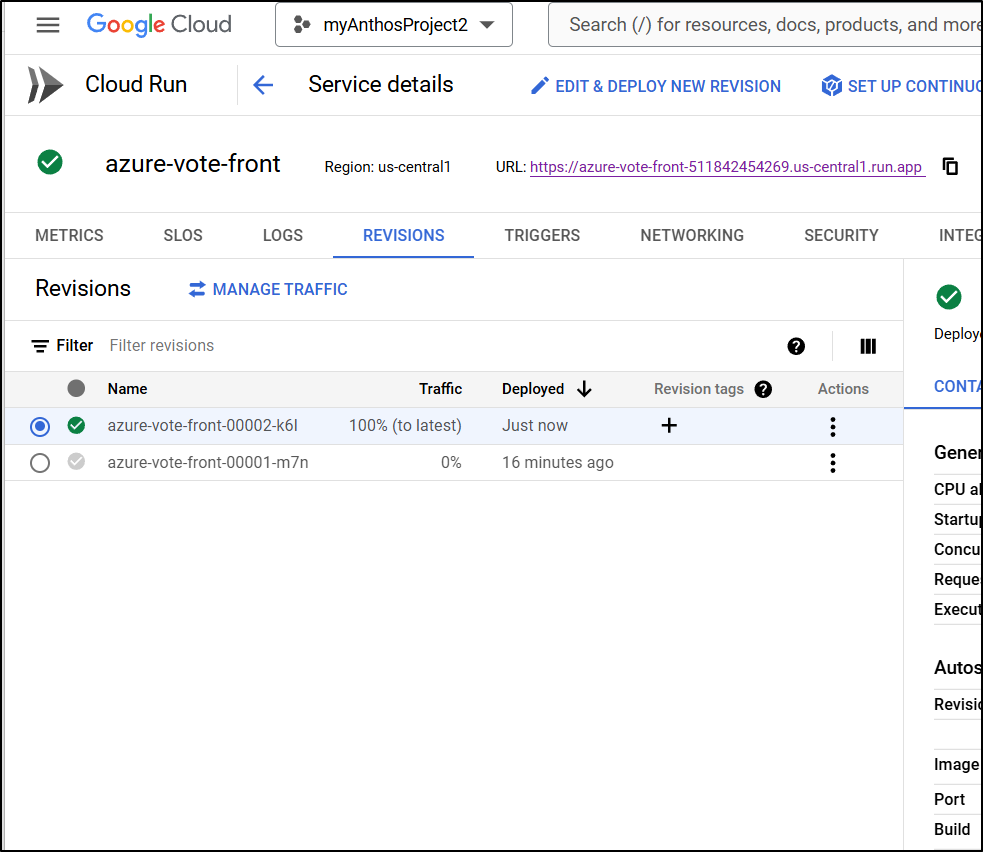Click Set Up Continuous Deployment button
The width and height of the screenshot is (983, 852).
pyautogui.click(x=902, y=86)
